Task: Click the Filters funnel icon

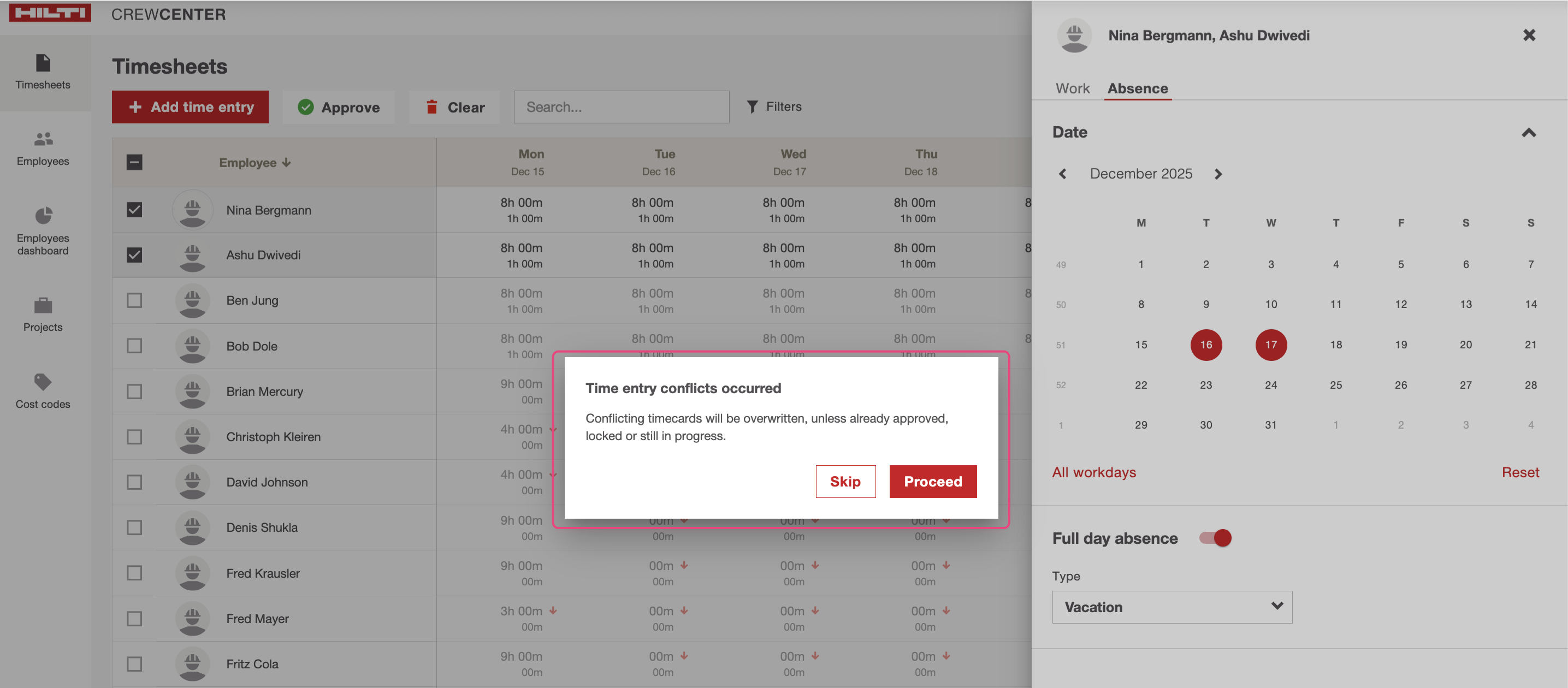Action: [753, 107]
